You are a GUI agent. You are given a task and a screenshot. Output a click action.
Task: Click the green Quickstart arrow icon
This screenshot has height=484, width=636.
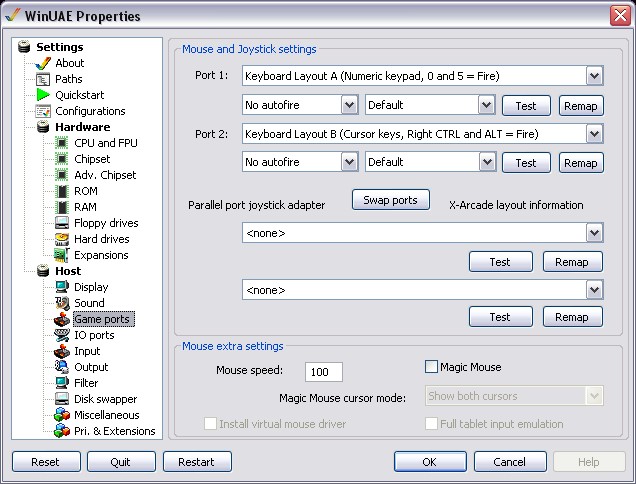pos(43,95)
